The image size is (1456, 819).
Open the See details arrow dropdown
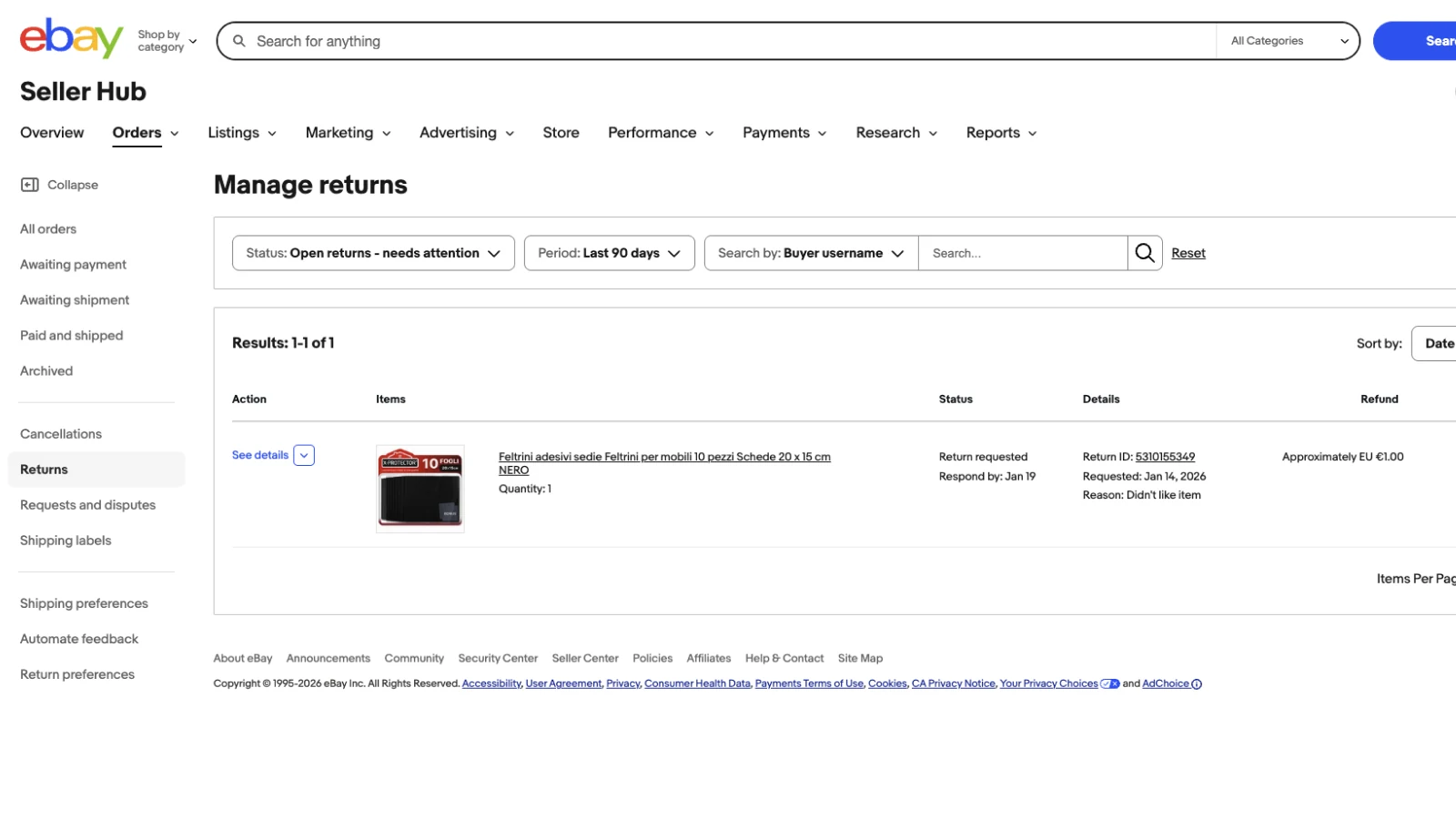(304, 456)
